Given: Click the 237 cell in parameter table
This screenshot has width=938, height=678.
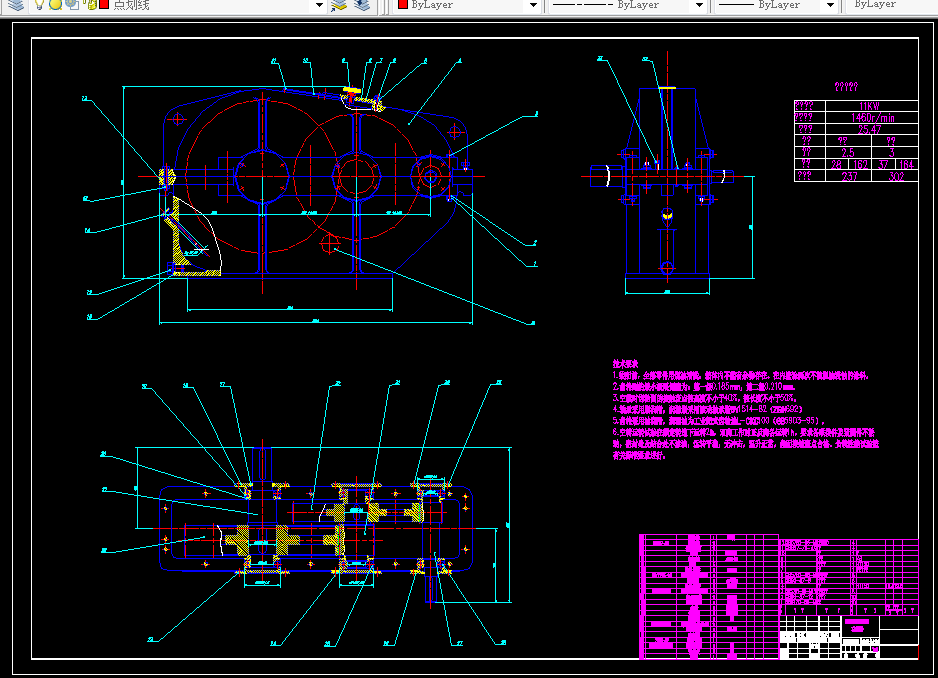Looking at the screenshot, I should coord(849,176).
